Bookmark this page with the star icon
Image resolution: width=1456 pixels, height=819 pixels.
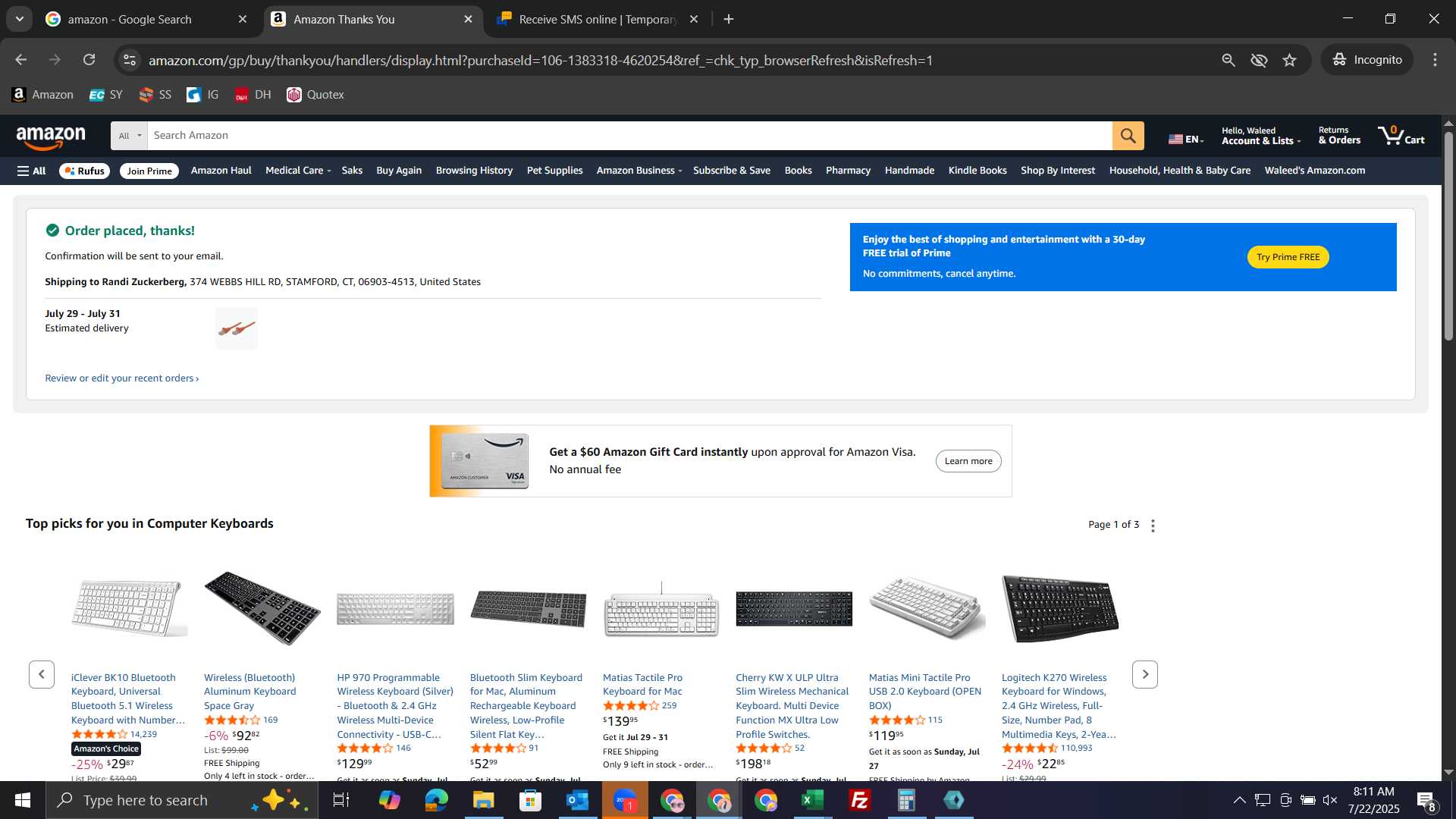[1289, 60]
